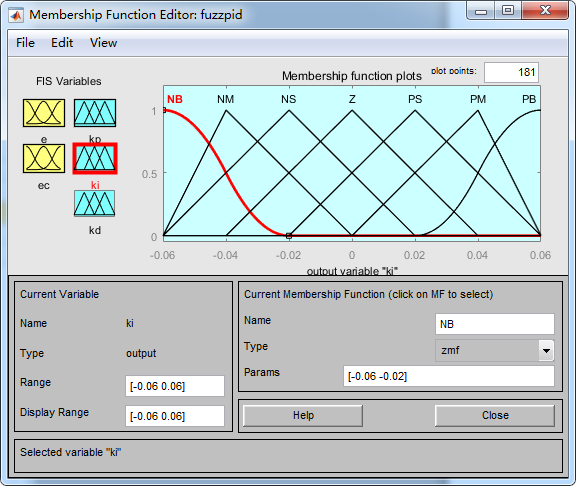The width and height of the screenshot is (576, 486).
Task: Click the NB curve right parameter handle
Action: click(x=289, y=236)
